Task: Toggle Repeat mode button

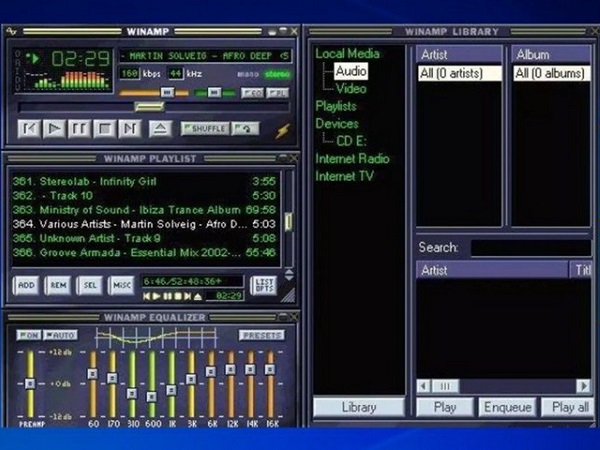Action: click(245, 129)
